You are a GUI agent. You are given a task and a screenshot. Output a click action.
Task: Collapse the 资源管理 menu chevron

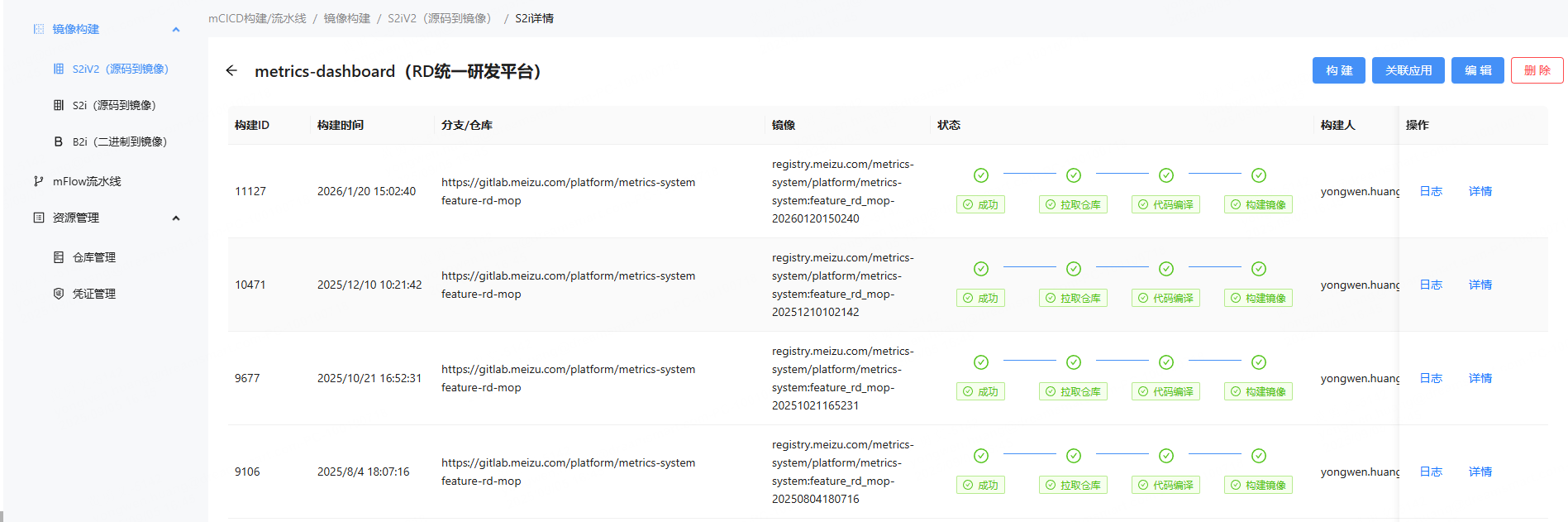tap(176, 218)
